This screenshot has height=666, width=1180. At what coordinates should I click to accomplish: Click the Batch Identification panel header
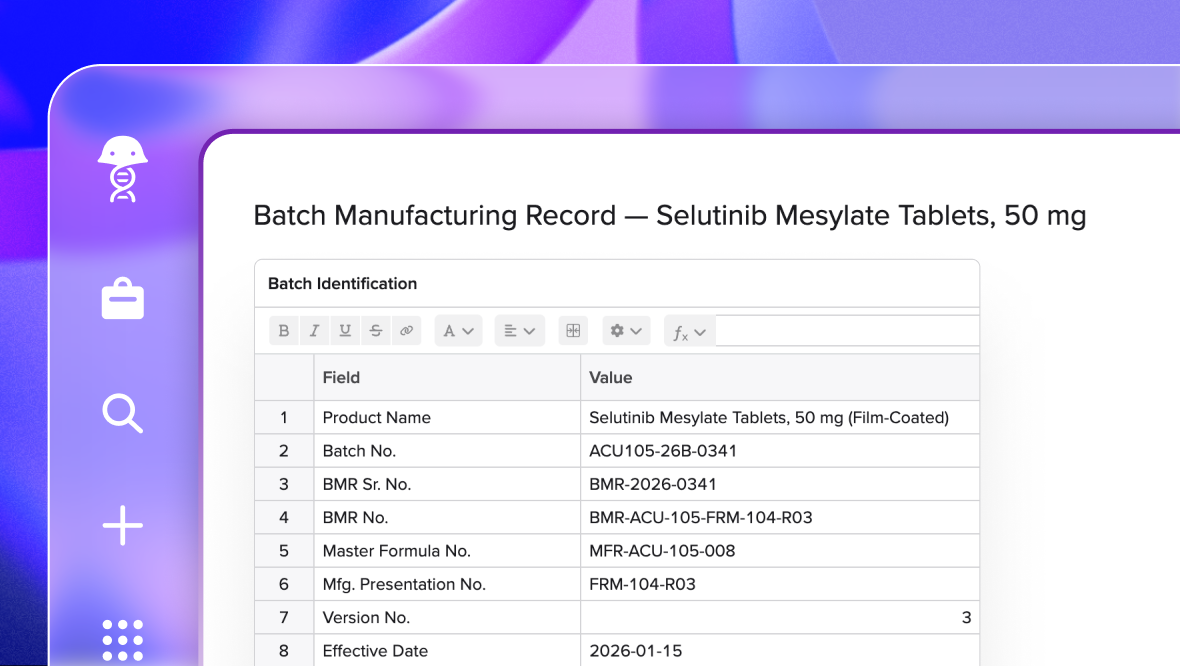[x=341, y=283]
